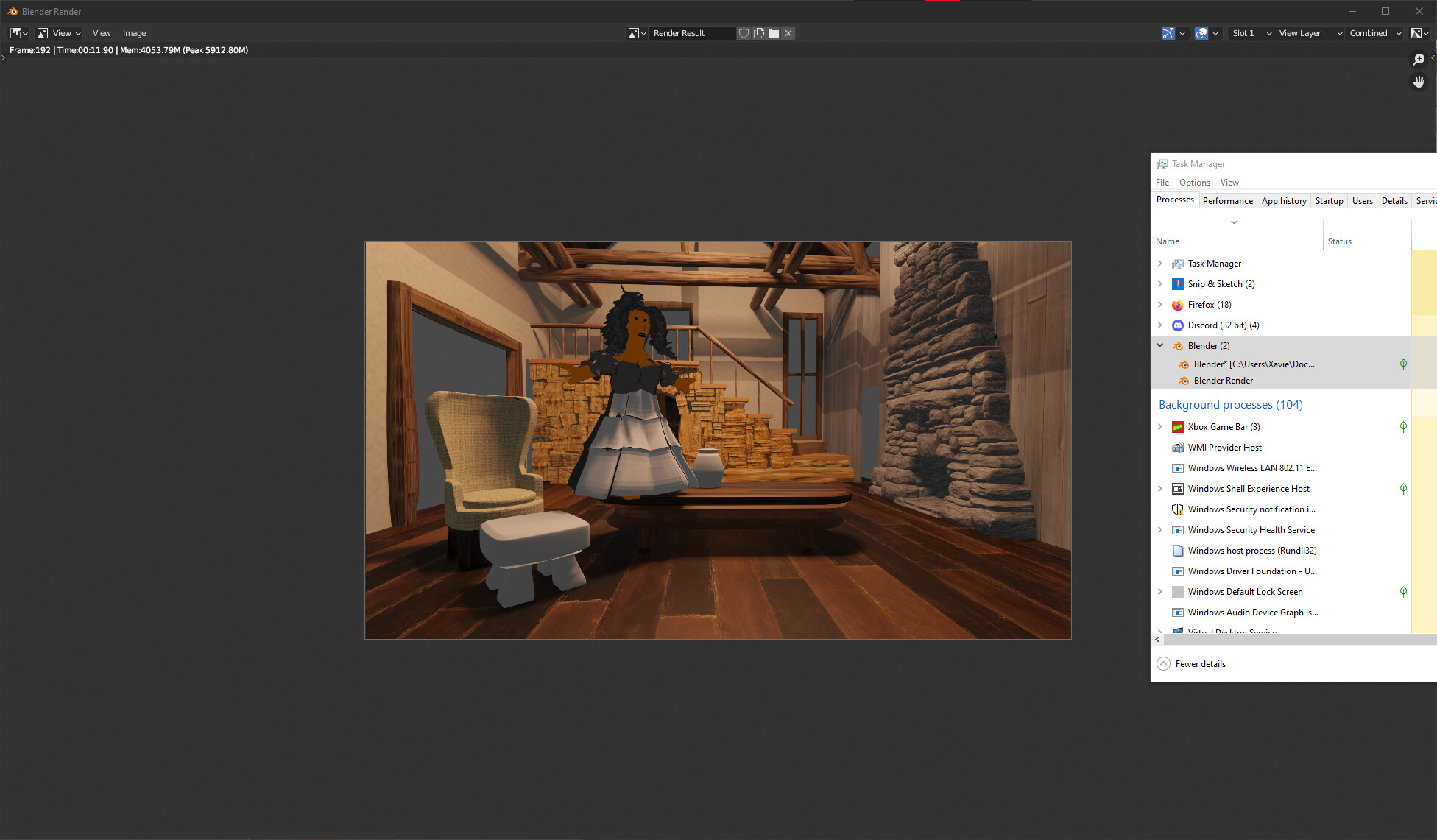Open the overlays options dropdown arrow

[1215, 33]
